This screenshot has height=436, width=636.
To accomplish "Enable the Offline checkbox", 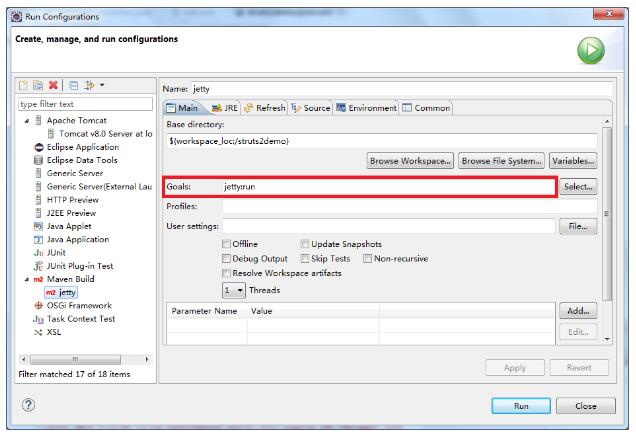I will click(226, 244).
